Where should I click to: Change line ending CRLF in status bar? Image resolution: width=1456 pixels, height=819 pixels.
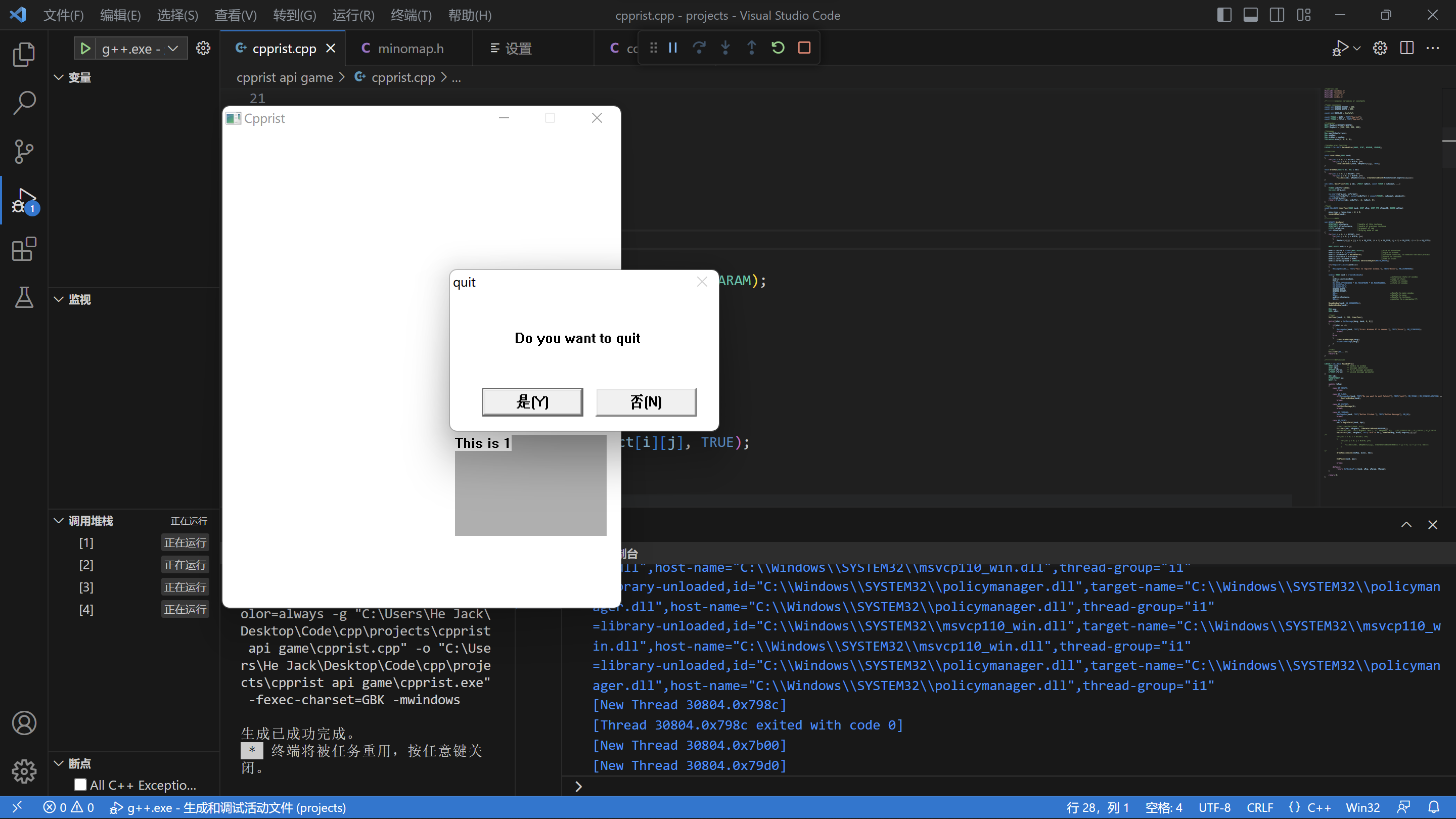click(1260, 807)
